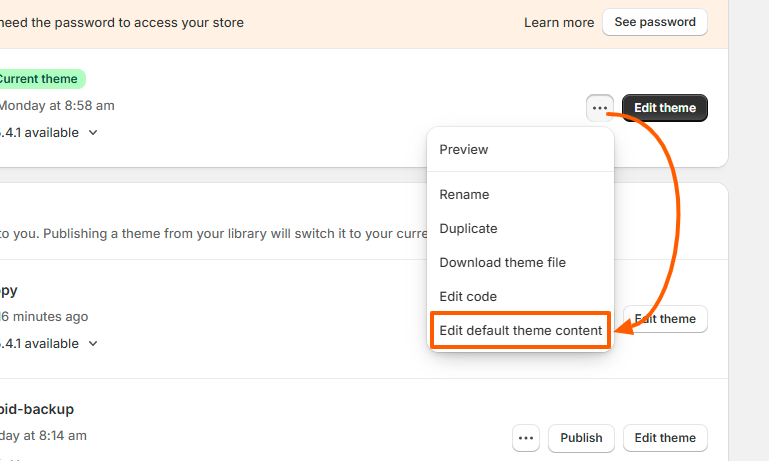This screenshot has height=461, width=769.
Task: Select Edit code menu entry
Action: point(520,296)
